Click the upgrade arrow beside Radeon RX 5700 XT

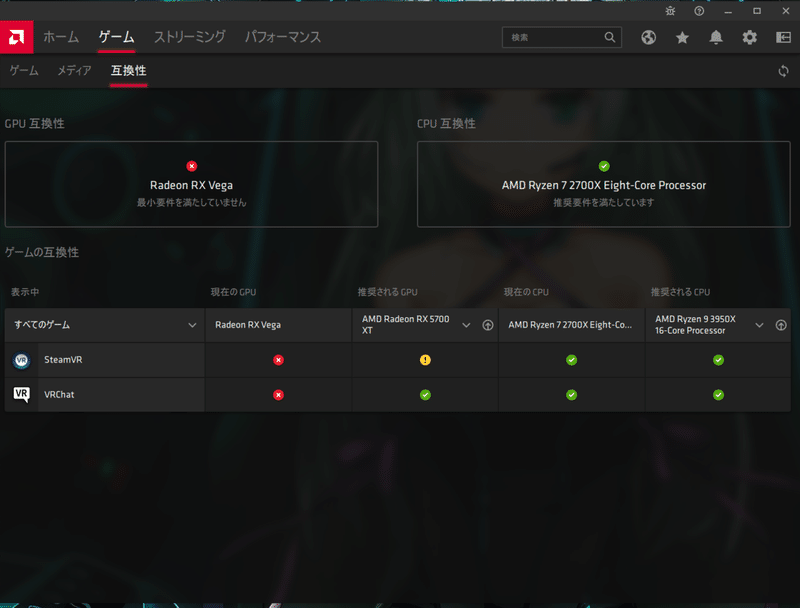click(486, 325)
